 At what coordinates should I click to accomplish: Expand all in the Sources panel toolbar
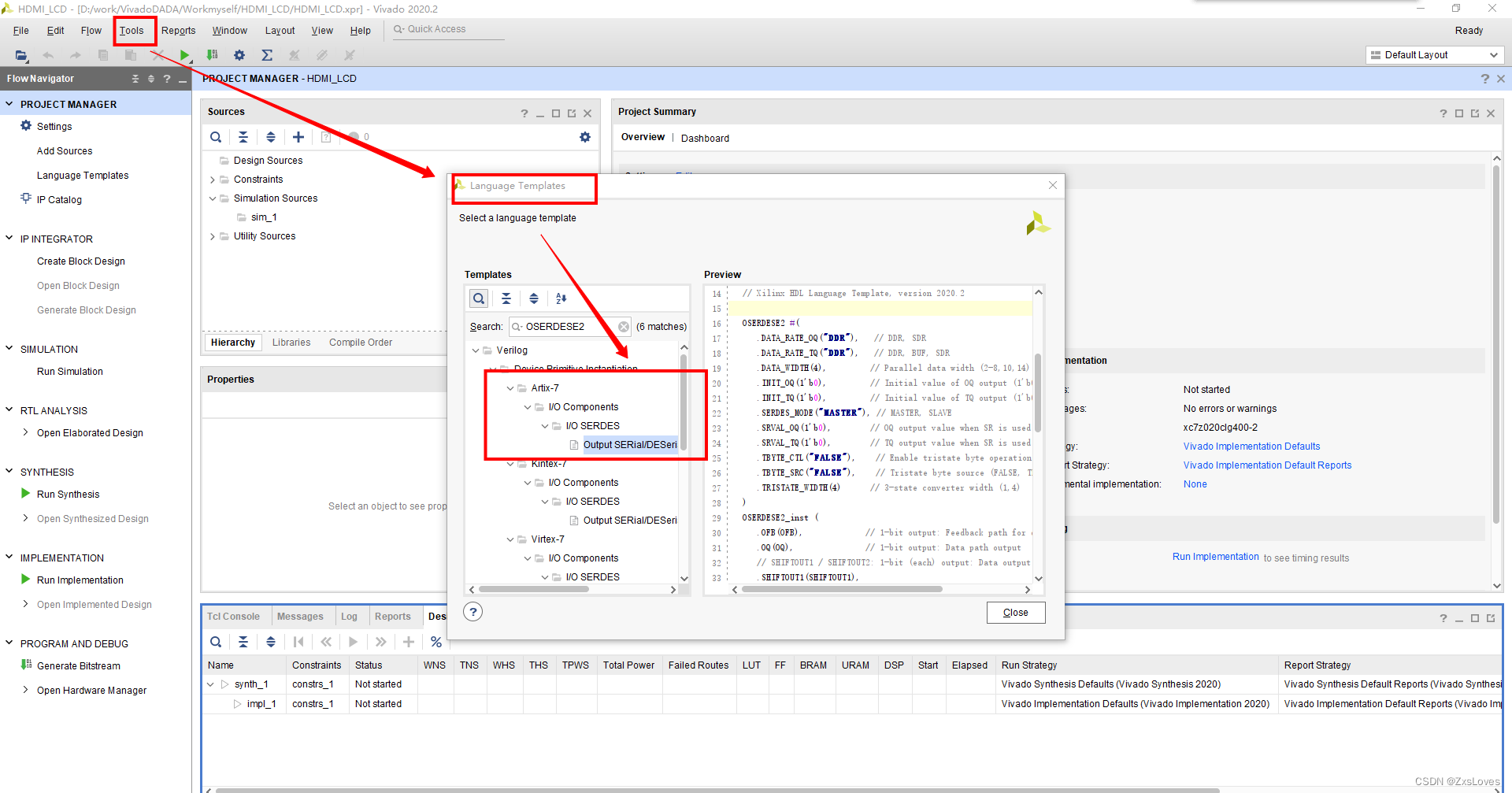[x=271, y=137]
